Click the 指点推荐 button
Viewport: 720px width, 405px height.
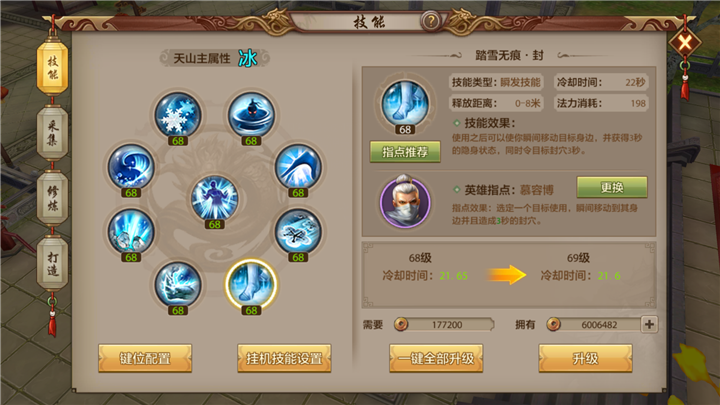405,152
